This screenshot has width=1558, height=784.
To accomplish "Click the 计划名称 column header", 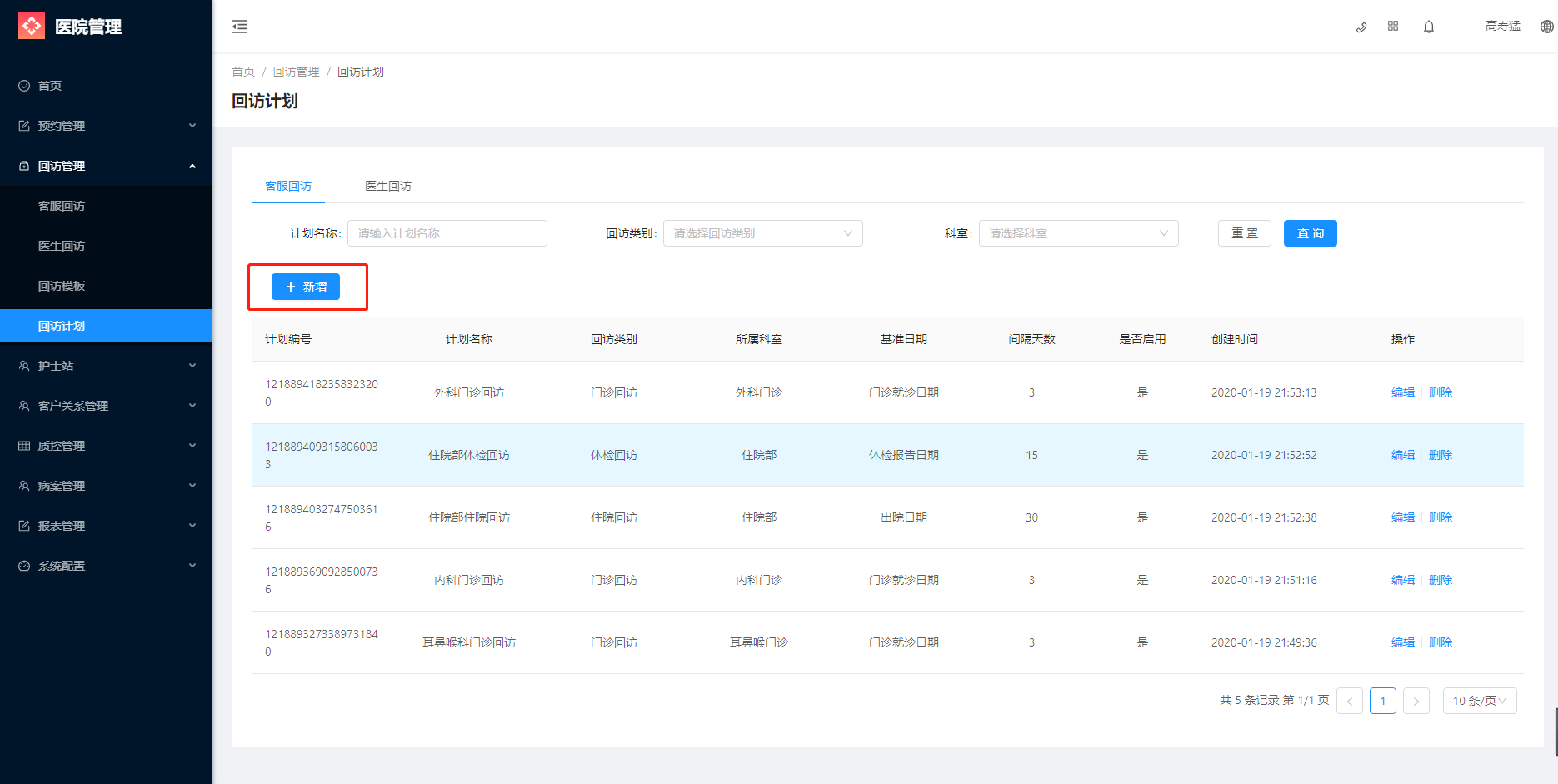I will tap(469, 339).
